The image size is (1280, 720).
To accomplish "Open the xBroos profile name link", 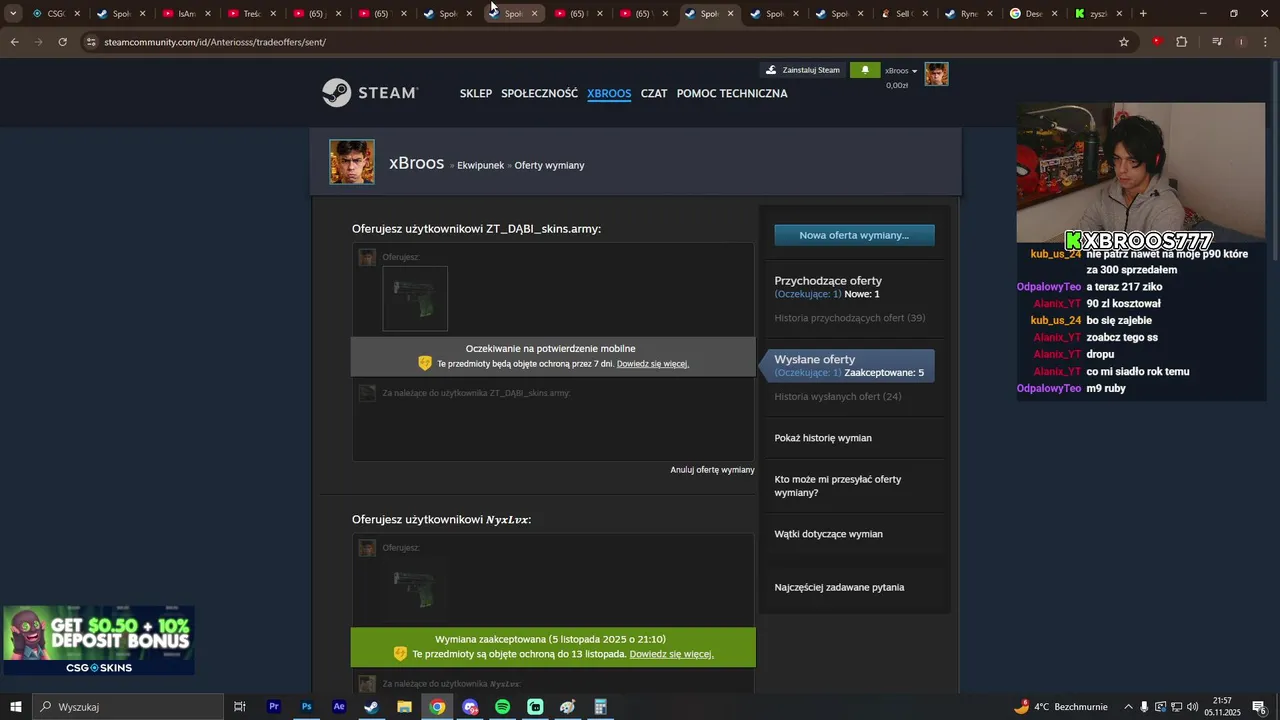I will point(416,163).
